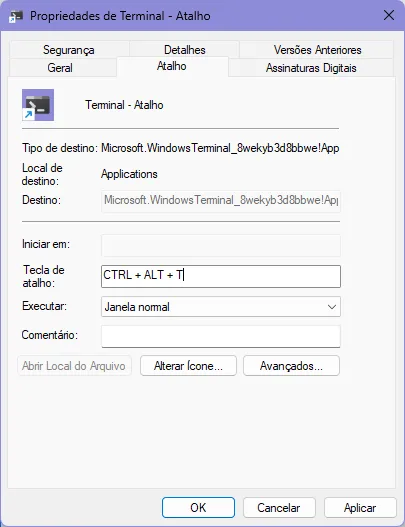
Task: Click the Executar label
Action: tap(44, 306)
